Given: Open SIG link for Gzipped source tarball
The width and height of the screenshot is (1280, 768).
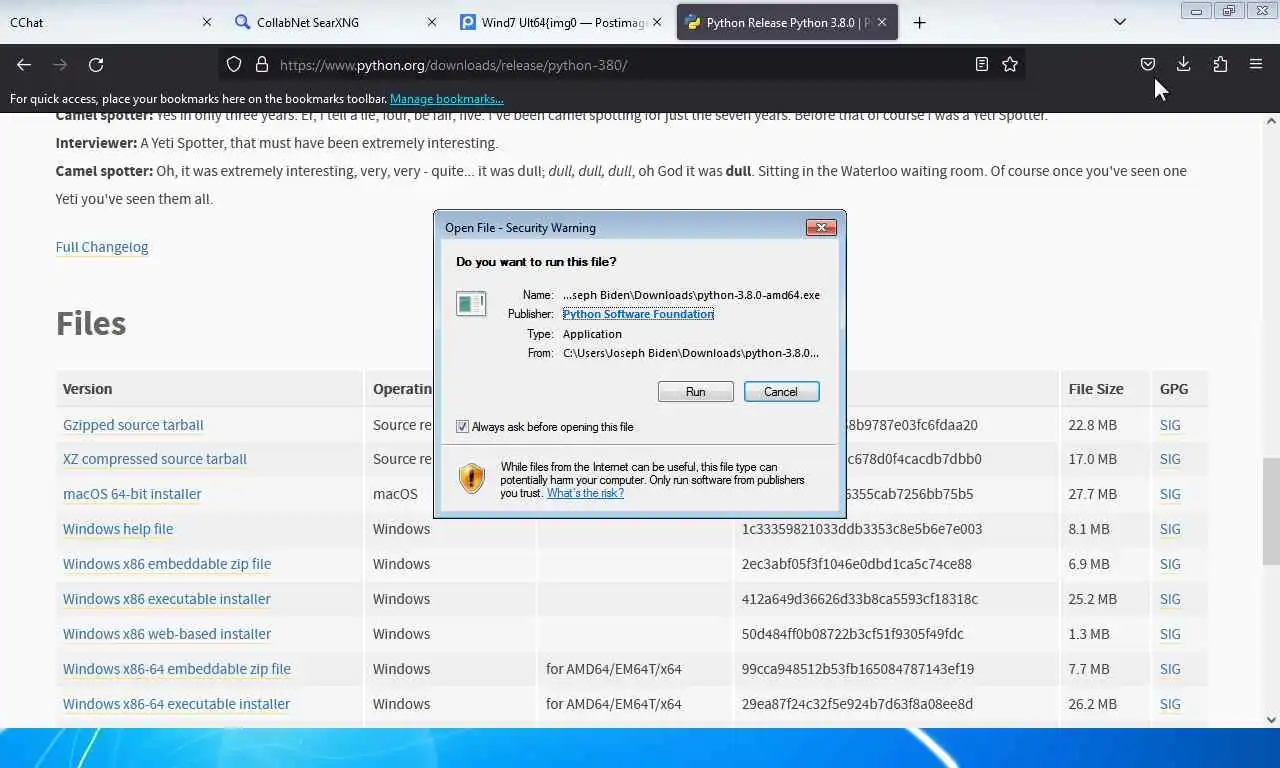Looking at the screenshot, I should [x=1170, y=425].
